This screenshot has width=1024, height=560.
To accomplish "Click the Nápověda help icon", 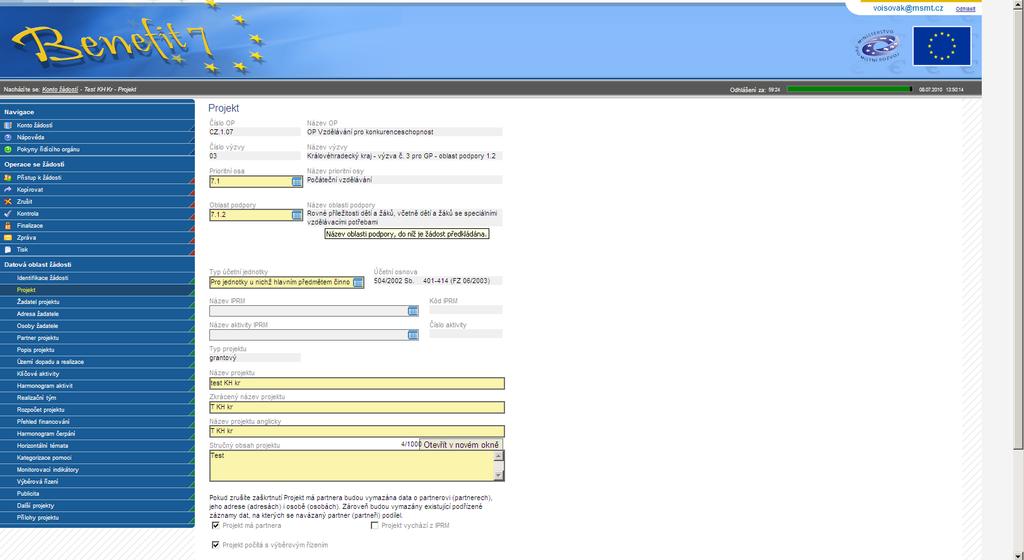I will pyautogui.click(x=8, y=137).
